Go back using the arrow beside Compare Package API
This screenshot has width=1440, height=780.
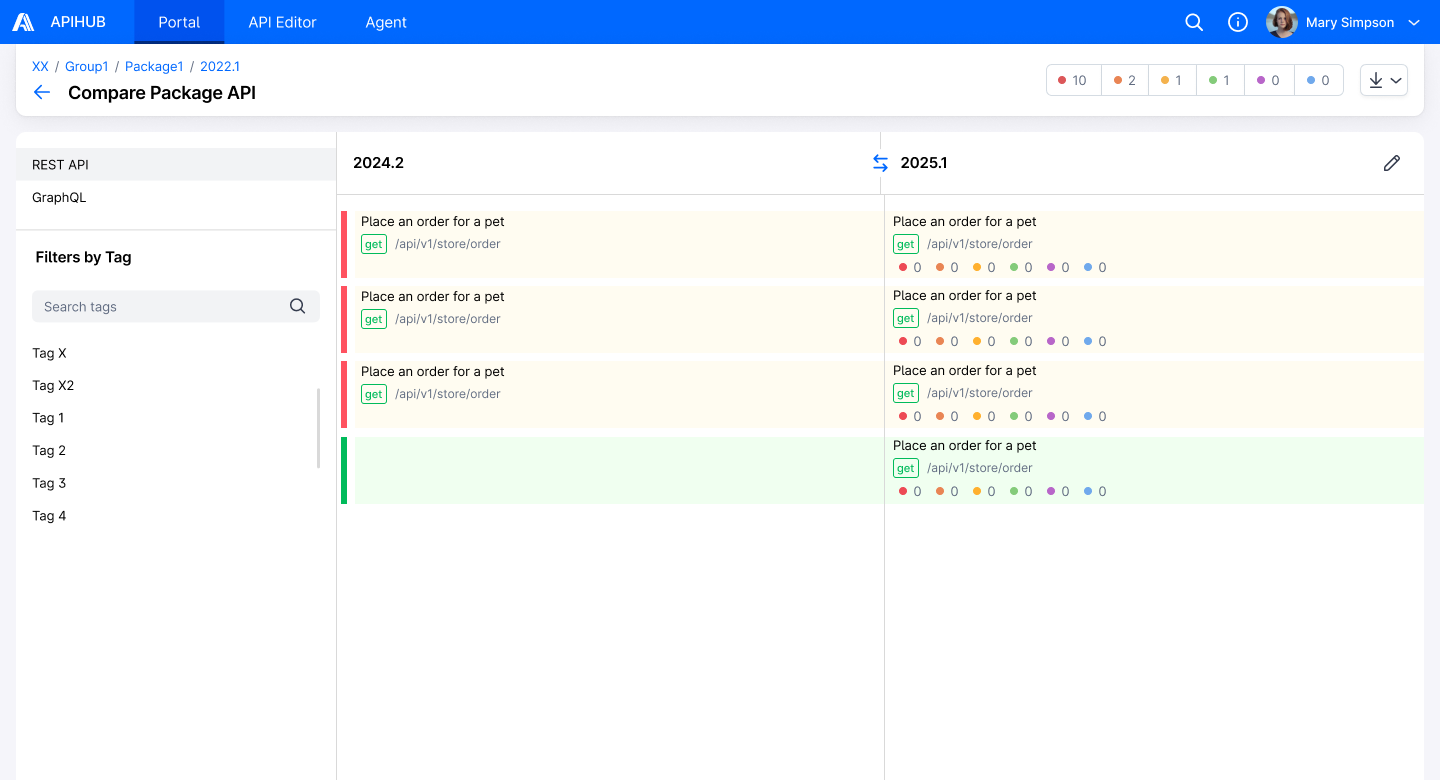(42, 92)
